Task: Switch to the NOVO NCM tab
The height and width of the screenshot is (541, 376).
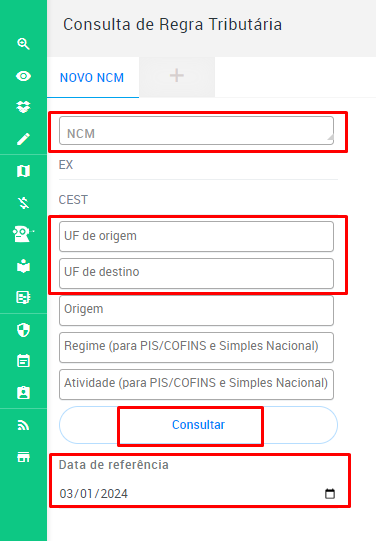Action: tap(92, 78)
